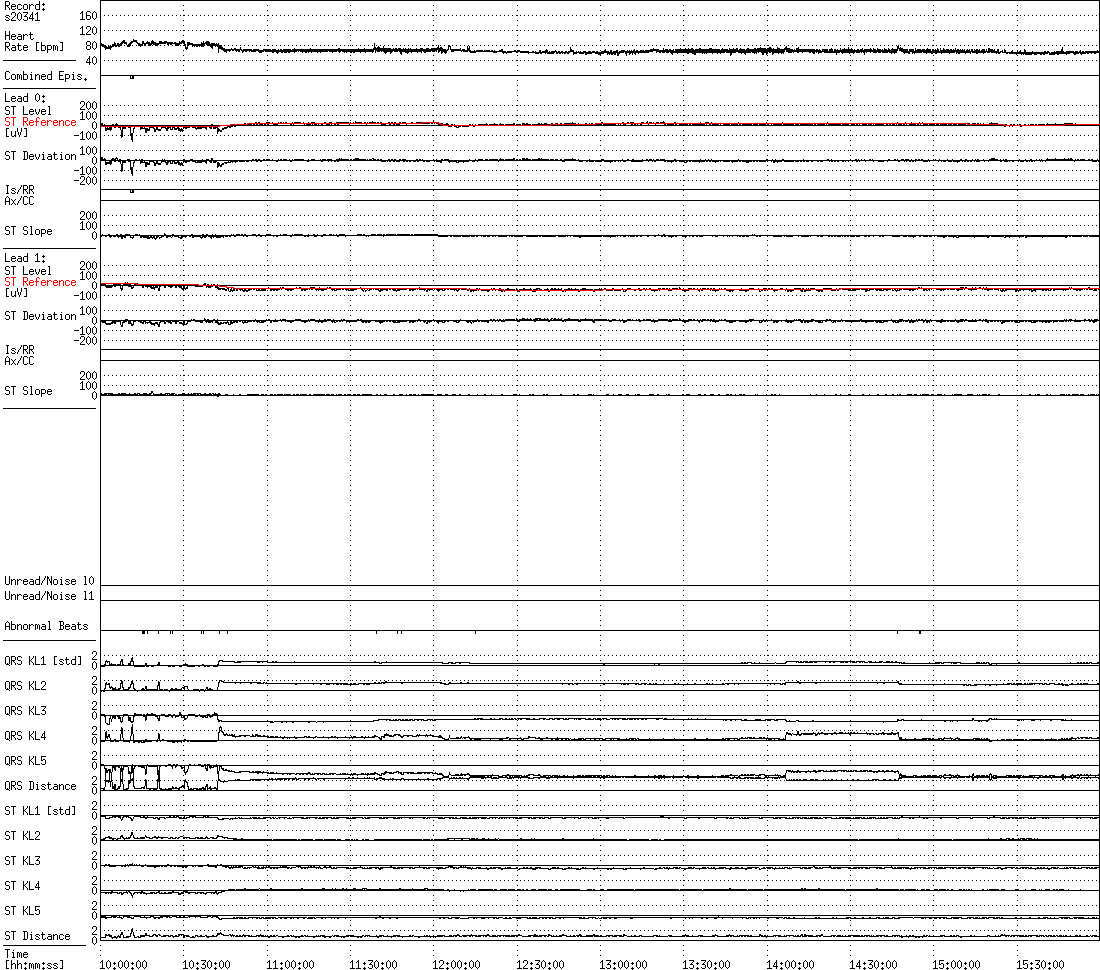Select the QRS Distance trace label
1100x970 pixels.
coord(40,786)
